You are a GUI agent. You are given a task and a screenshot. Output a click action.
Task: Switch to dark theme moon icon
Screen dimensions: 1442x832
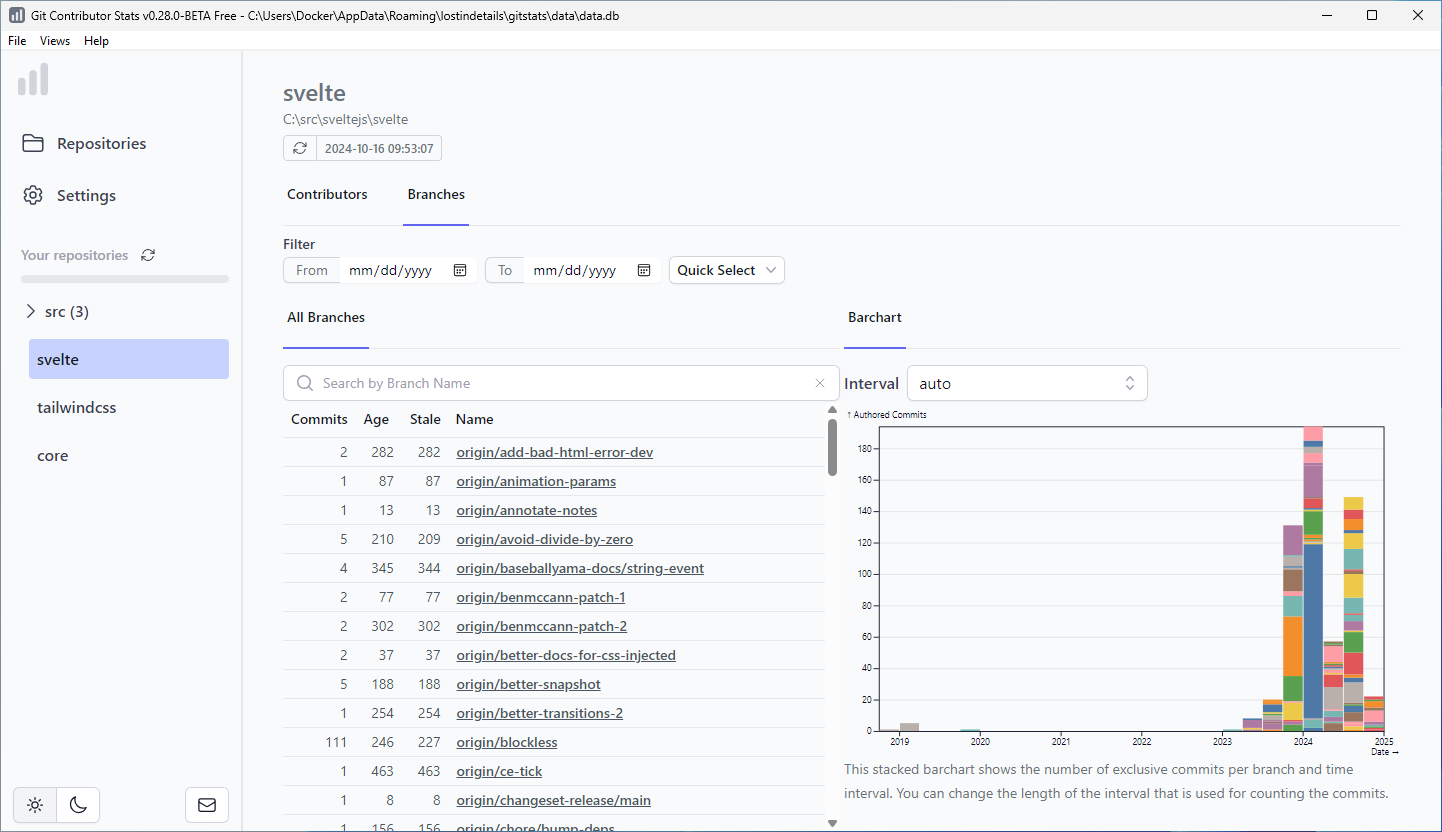pos(78,804)
